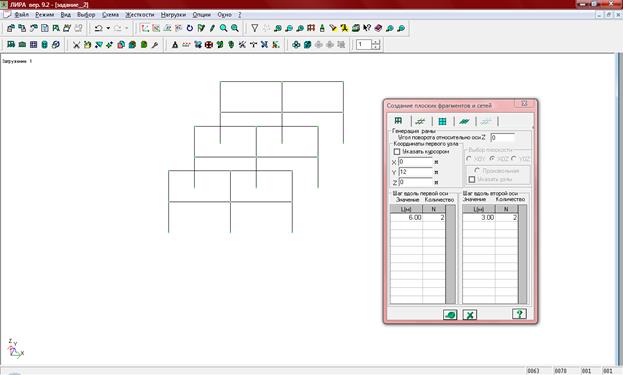Click the magnifier zoom-in icon

[x=224, y=28]
